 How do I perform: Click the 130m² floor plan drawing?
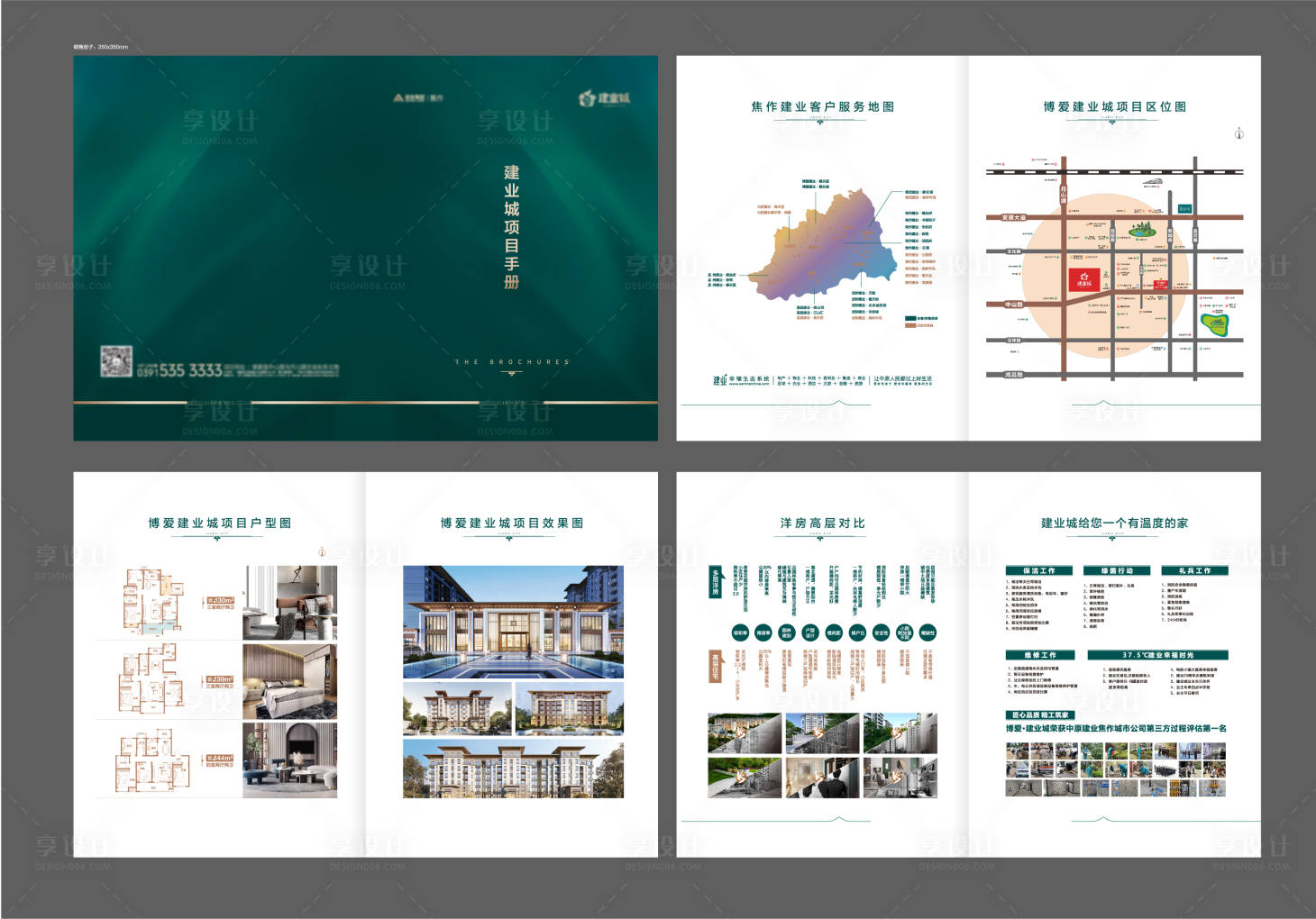153,602
